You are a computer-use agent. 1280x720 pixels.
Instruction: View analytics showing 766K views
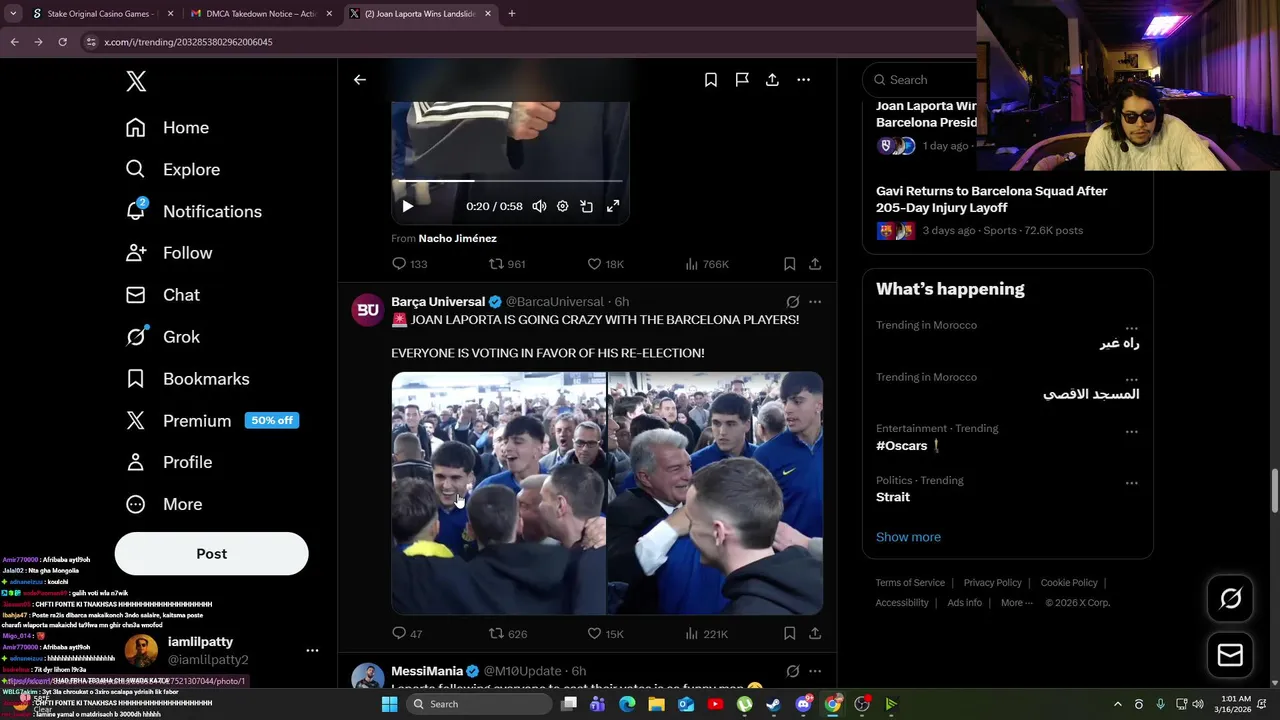(707, 264)
